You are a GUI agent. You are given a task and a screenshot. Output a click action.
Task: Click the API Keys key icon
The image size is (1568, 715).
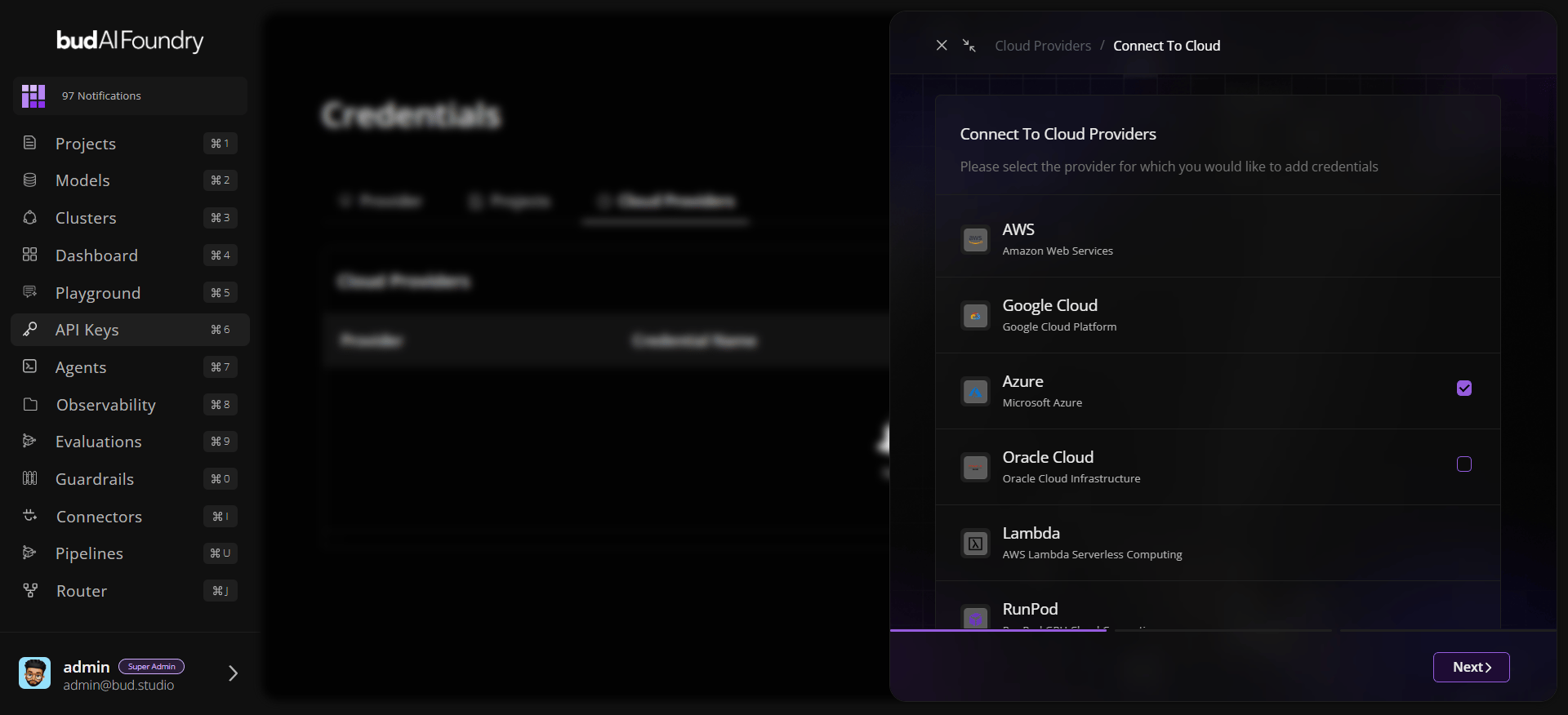click(29, 329)
